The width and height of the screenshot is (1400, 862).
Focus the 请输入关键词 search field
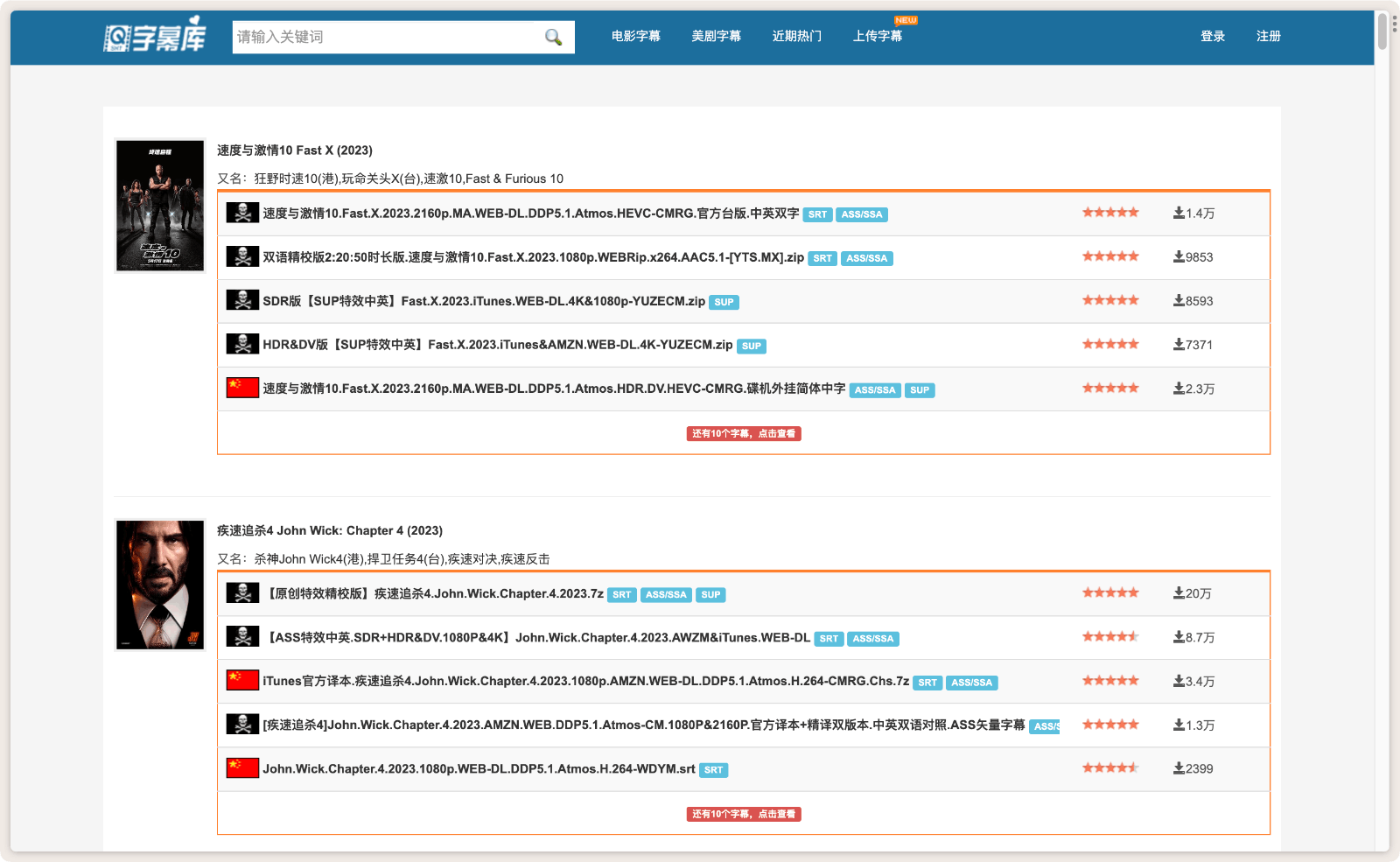click(385, 37)
